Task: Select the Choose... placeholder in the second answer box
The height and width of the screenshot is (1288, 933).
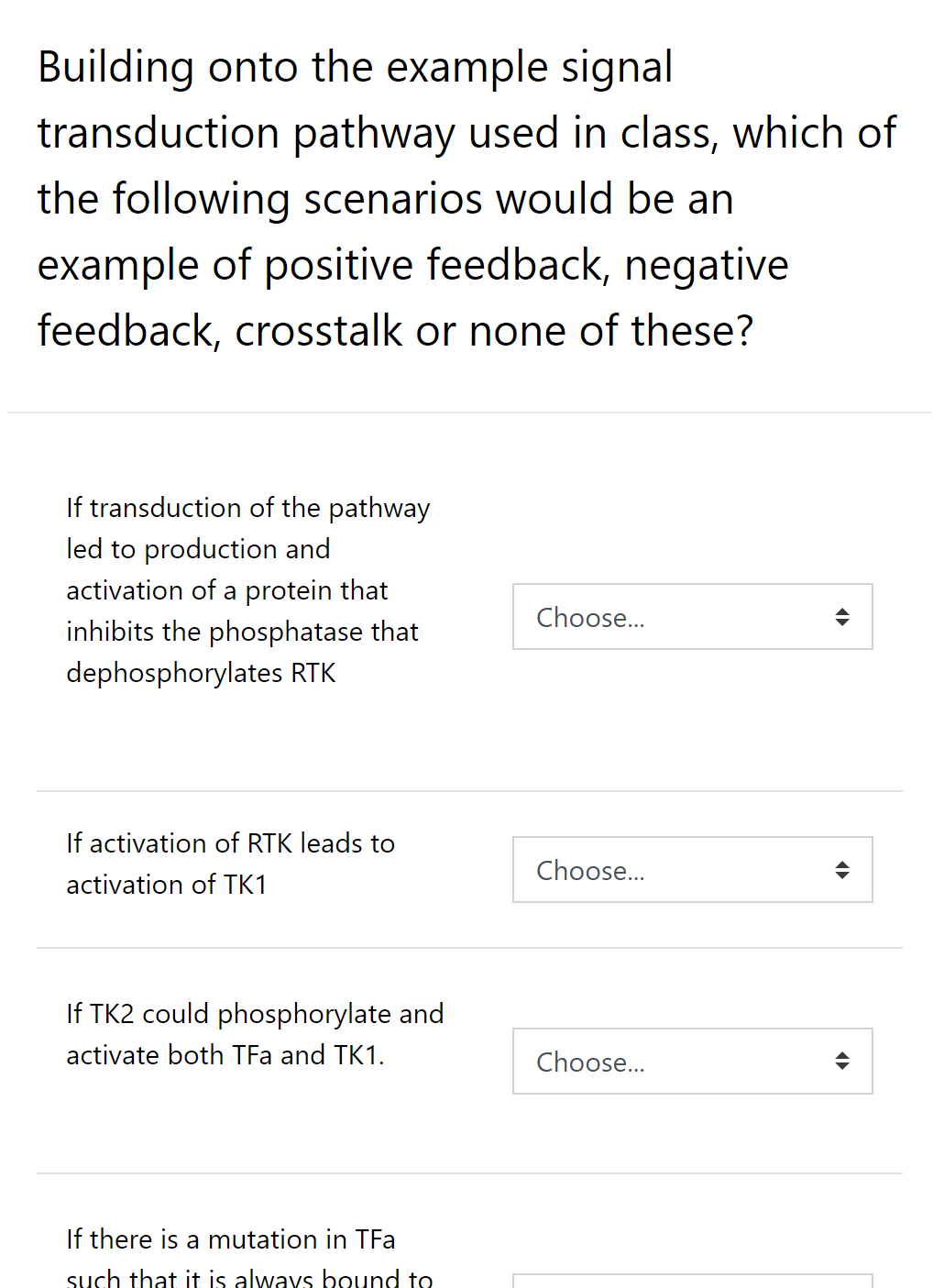Action: (589, 870)
